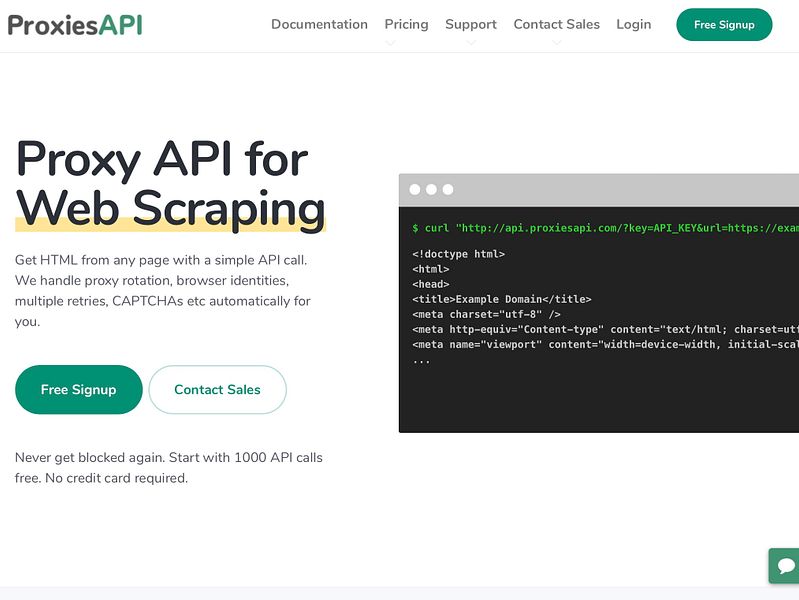
Task: Click the '<meta http-equiv="Content-type"' code line
Action: tap(605, 329)
